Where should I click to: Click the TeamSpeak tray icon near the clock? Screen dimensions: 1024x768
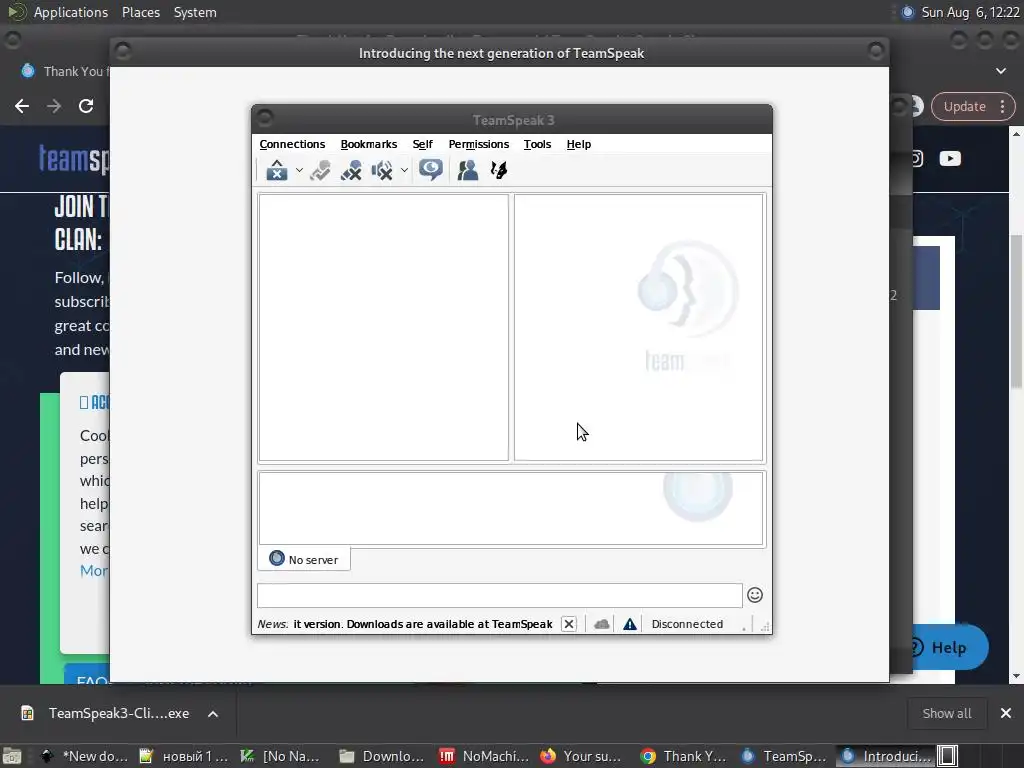coord(907,12)
